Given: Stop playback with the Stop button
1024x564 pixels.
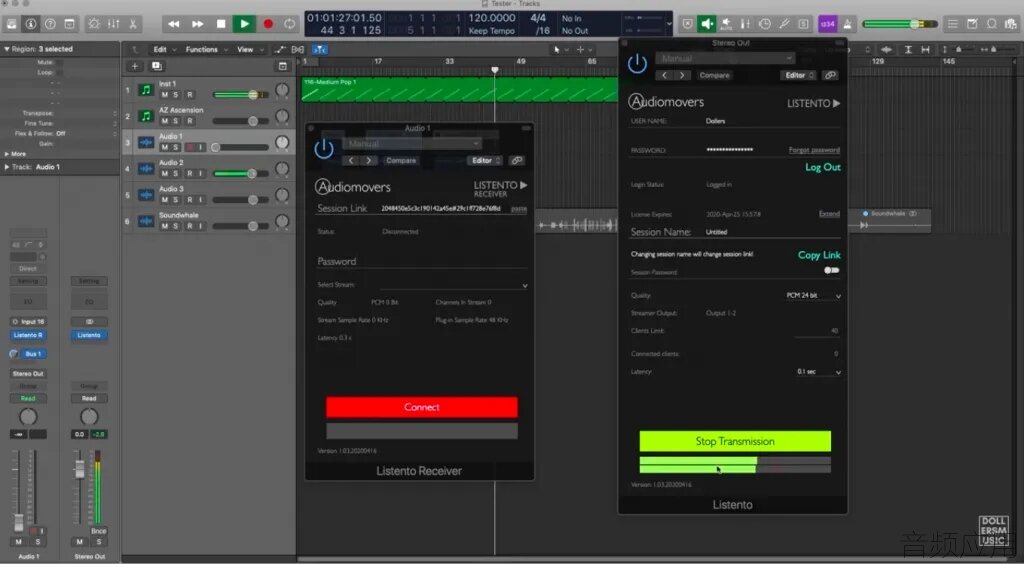Looking at the screenshot, I should pyautogui.click(x=221, y=24).
